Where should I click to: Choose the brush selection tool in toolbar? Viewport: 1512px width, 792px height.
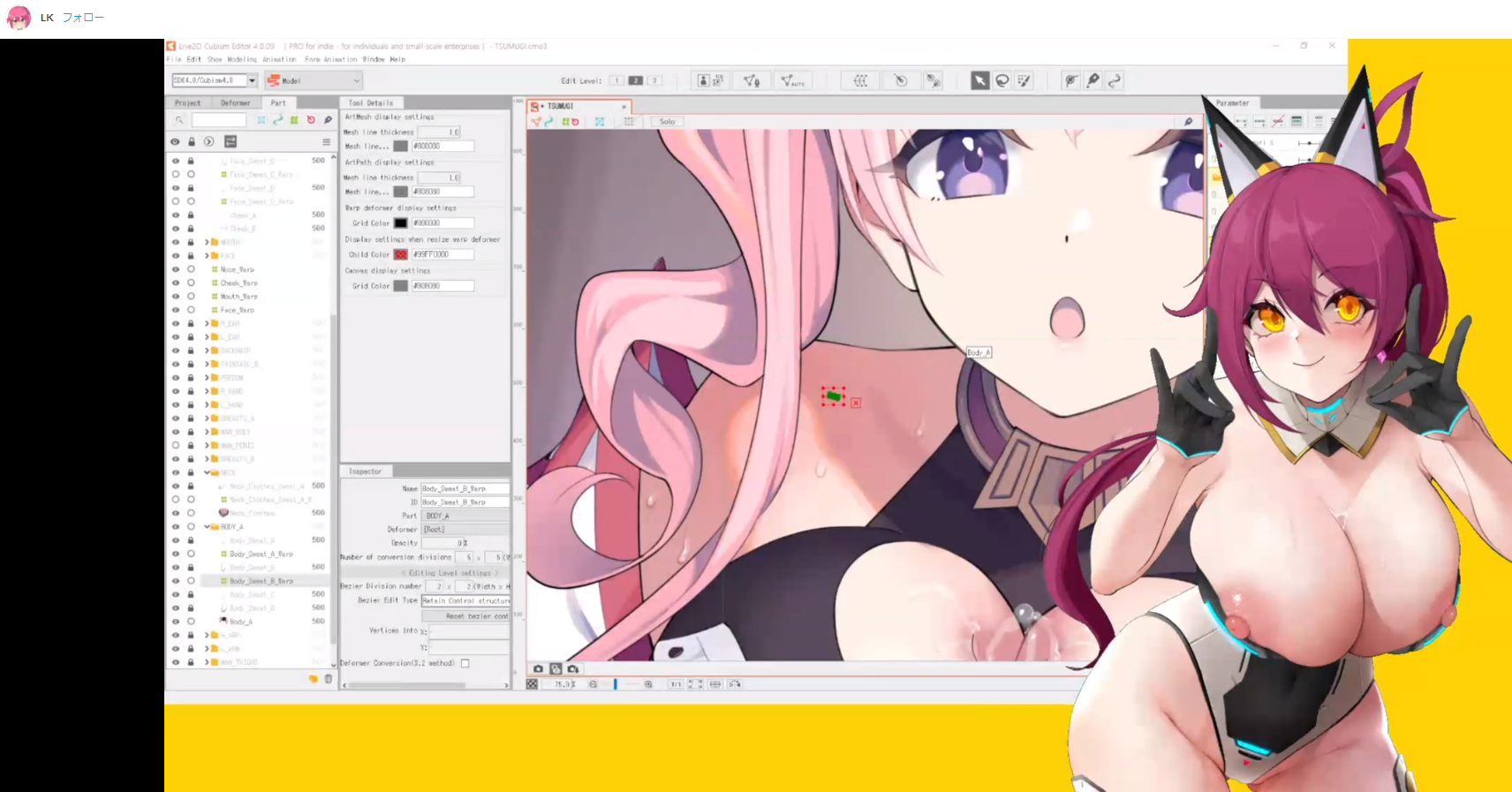1024,80
